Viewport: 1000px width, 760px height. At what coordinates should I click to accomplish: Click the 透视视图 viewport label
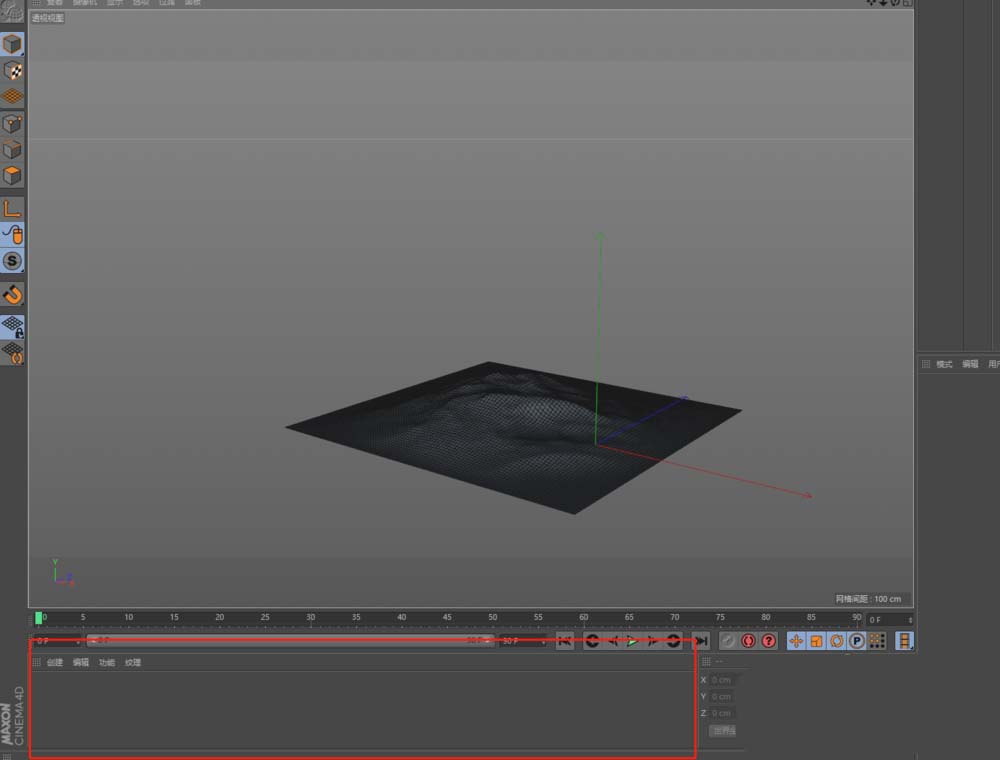coord(48,18)
